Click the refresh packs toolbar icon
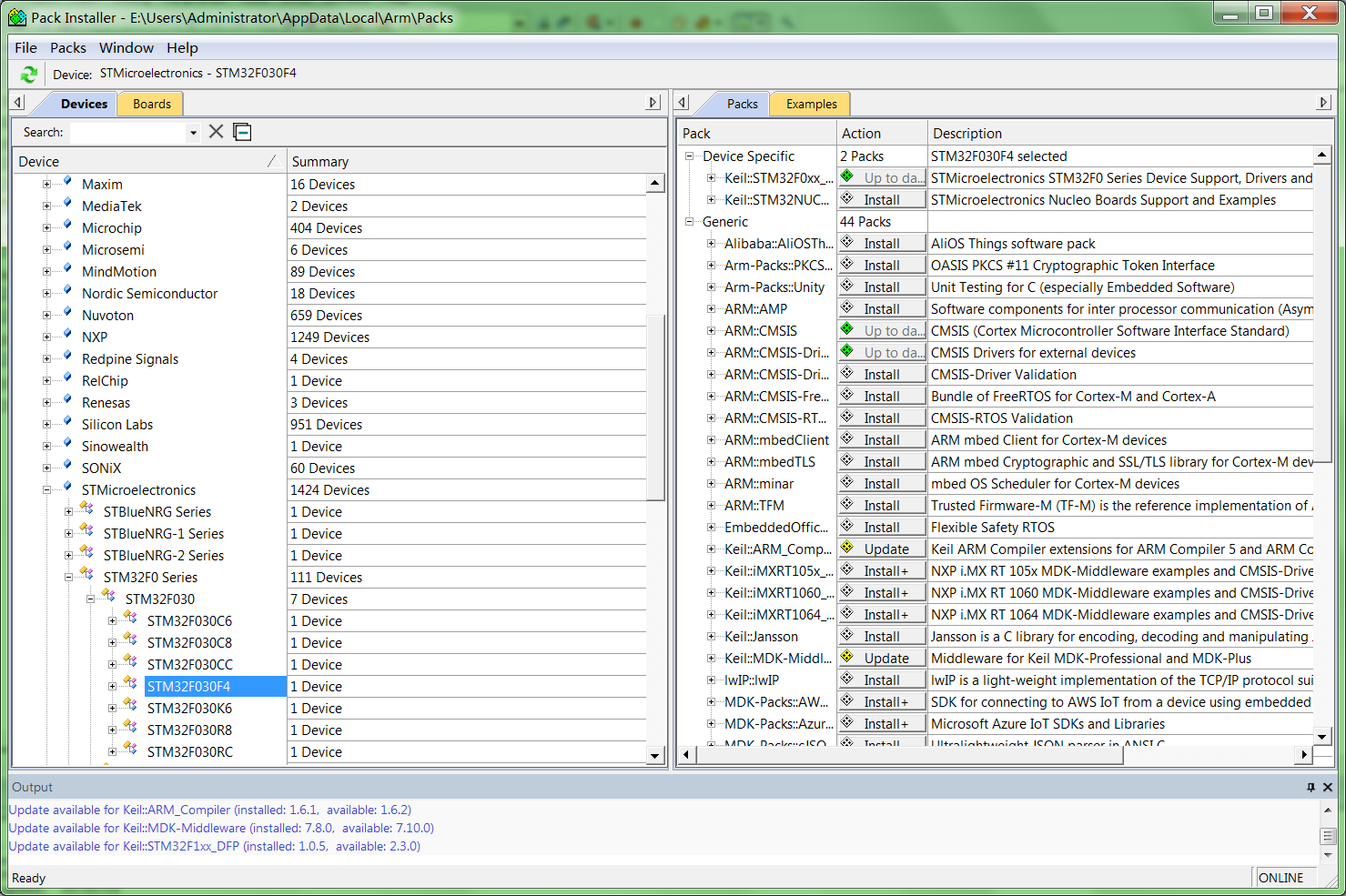 [x=28, y=74]
